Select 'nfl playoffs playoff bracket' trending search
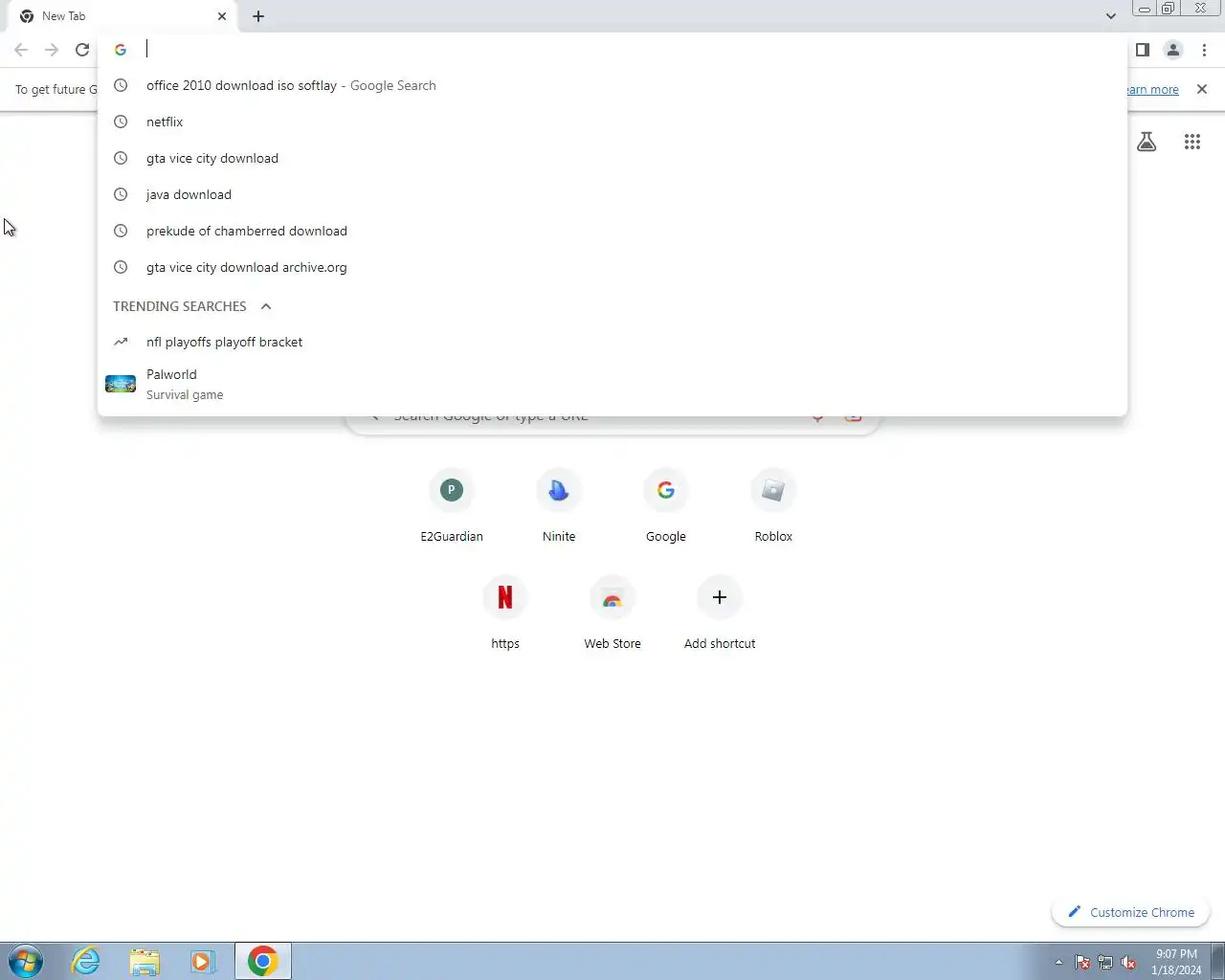This screenshot has height=980, width=1225. 612,342
